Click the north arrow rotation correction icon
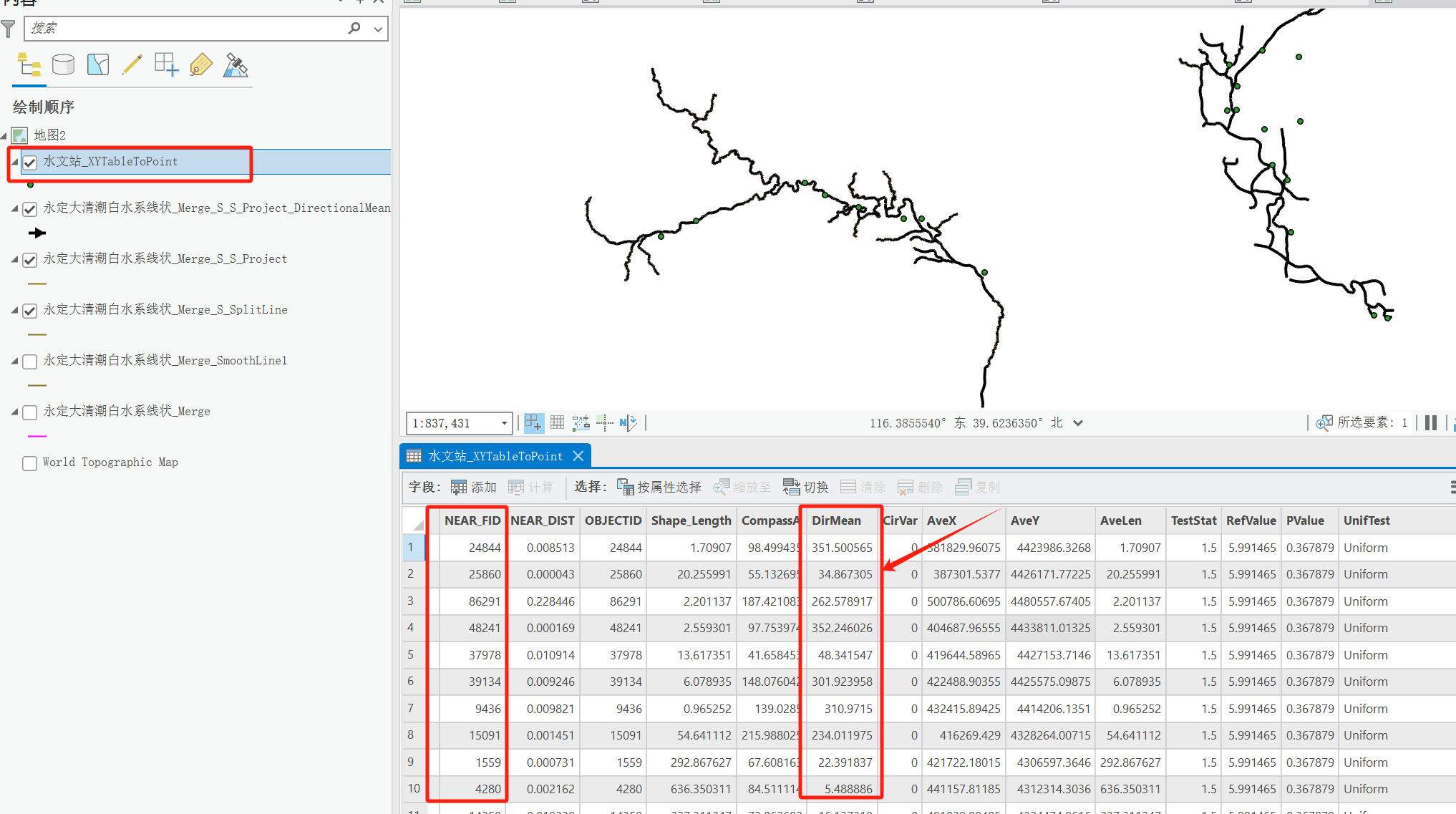This screenshot has width=1456, height=814. click(627, 423)
